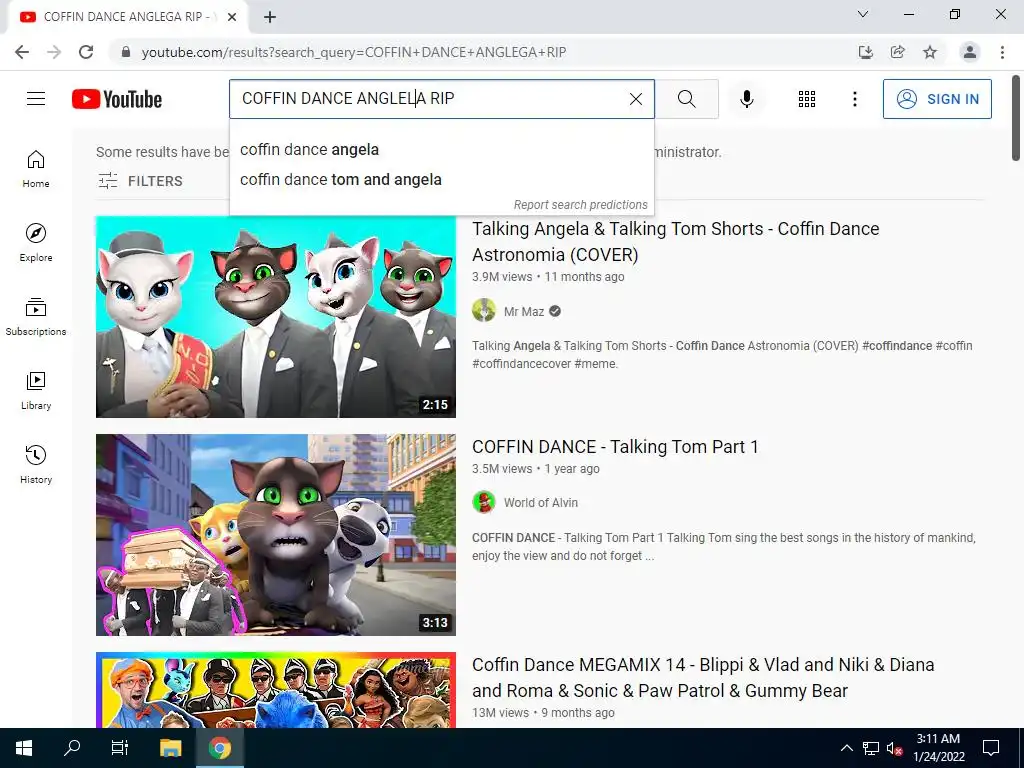Play the Talking Angela 2:15 thumbnail

276,317
